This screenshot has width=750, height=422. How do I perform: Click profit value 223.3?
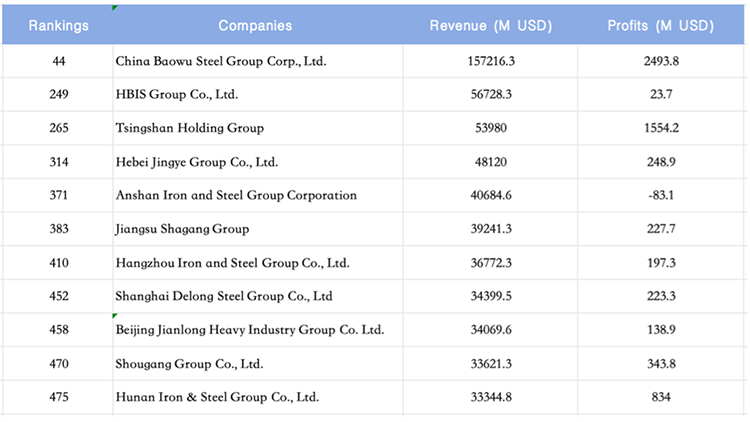tap(661, 296)
